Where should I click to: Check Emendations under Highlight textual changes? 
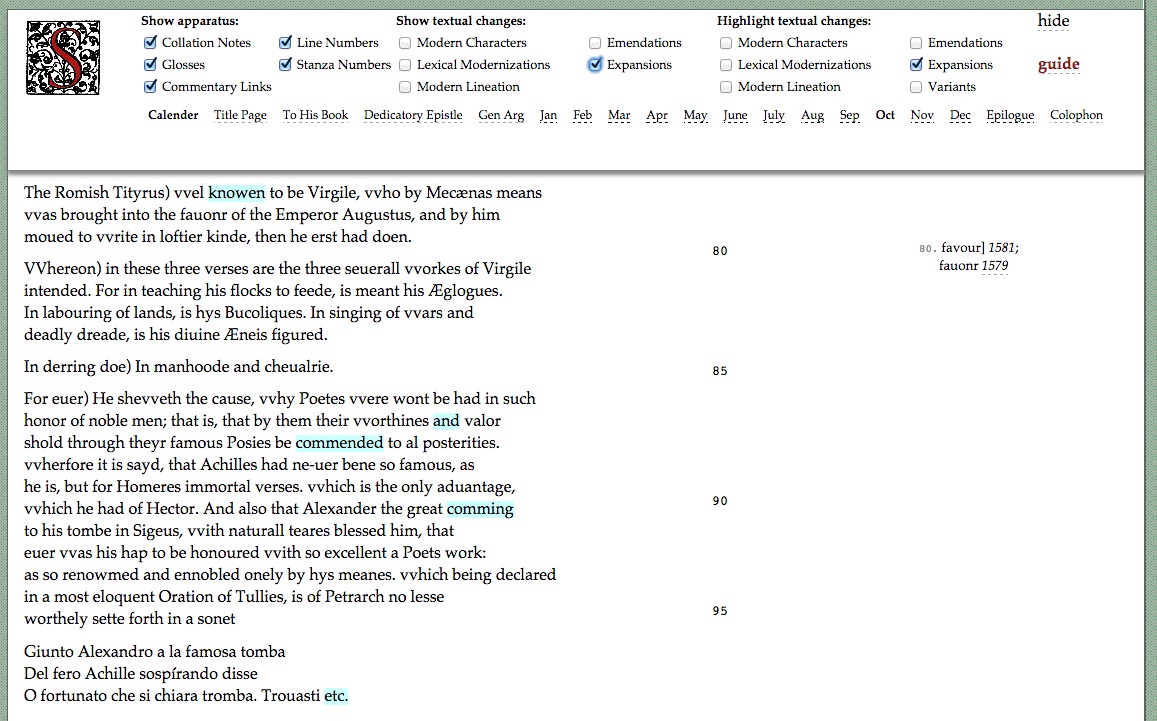[x=917, y=43]
